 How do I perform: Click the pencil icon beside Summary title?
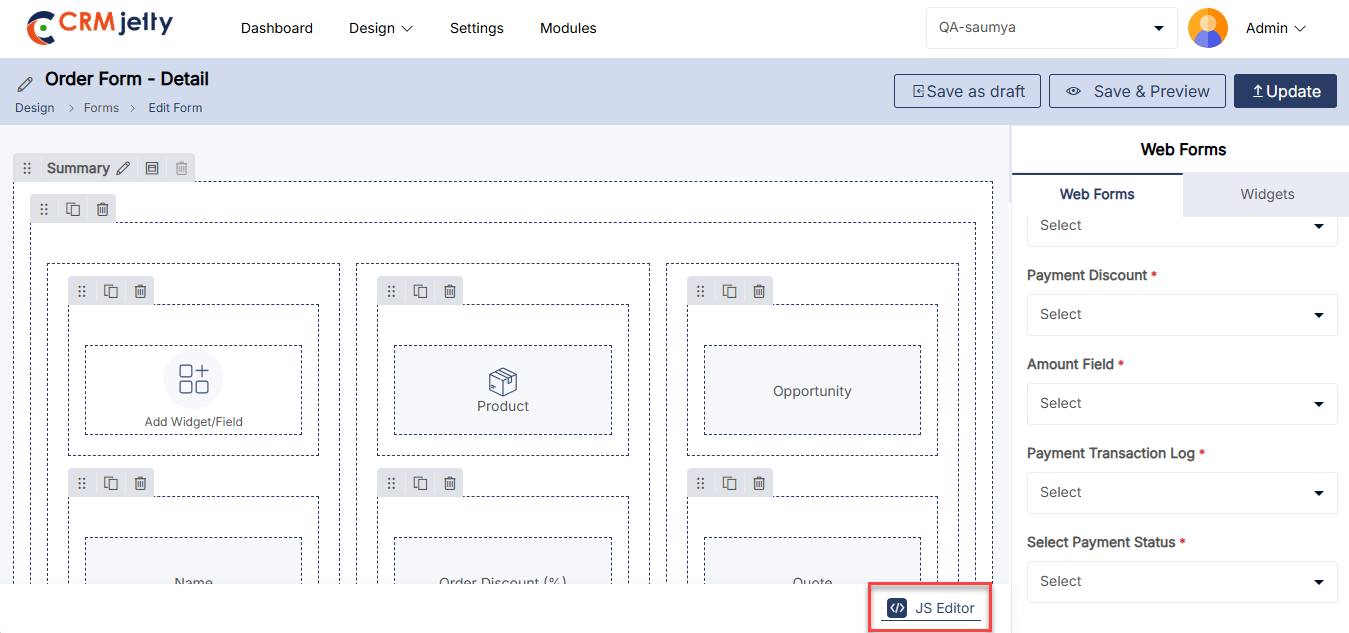[123, 168]
